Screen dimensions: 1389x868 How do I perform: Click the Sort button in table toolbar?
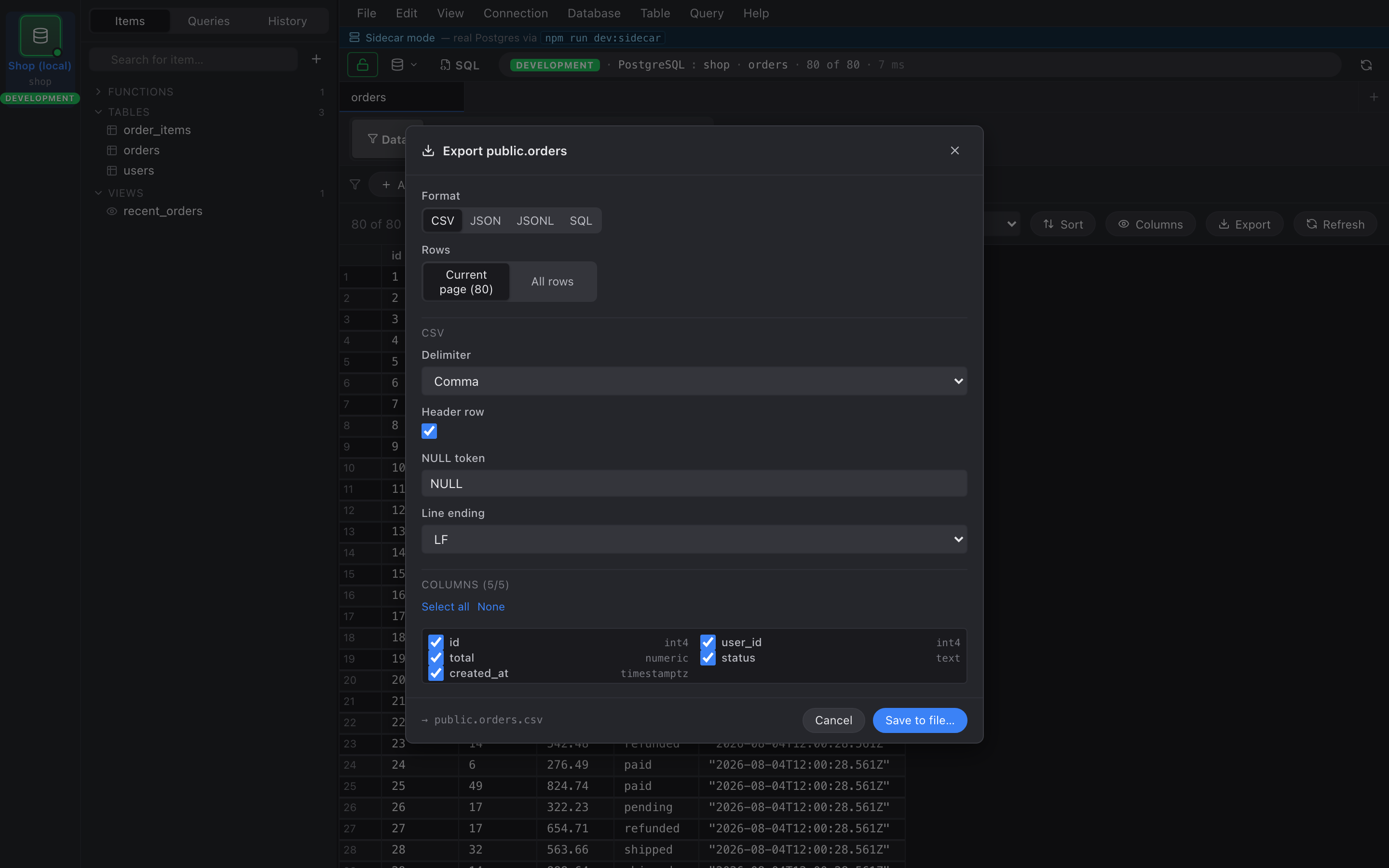pos(1063,224)
